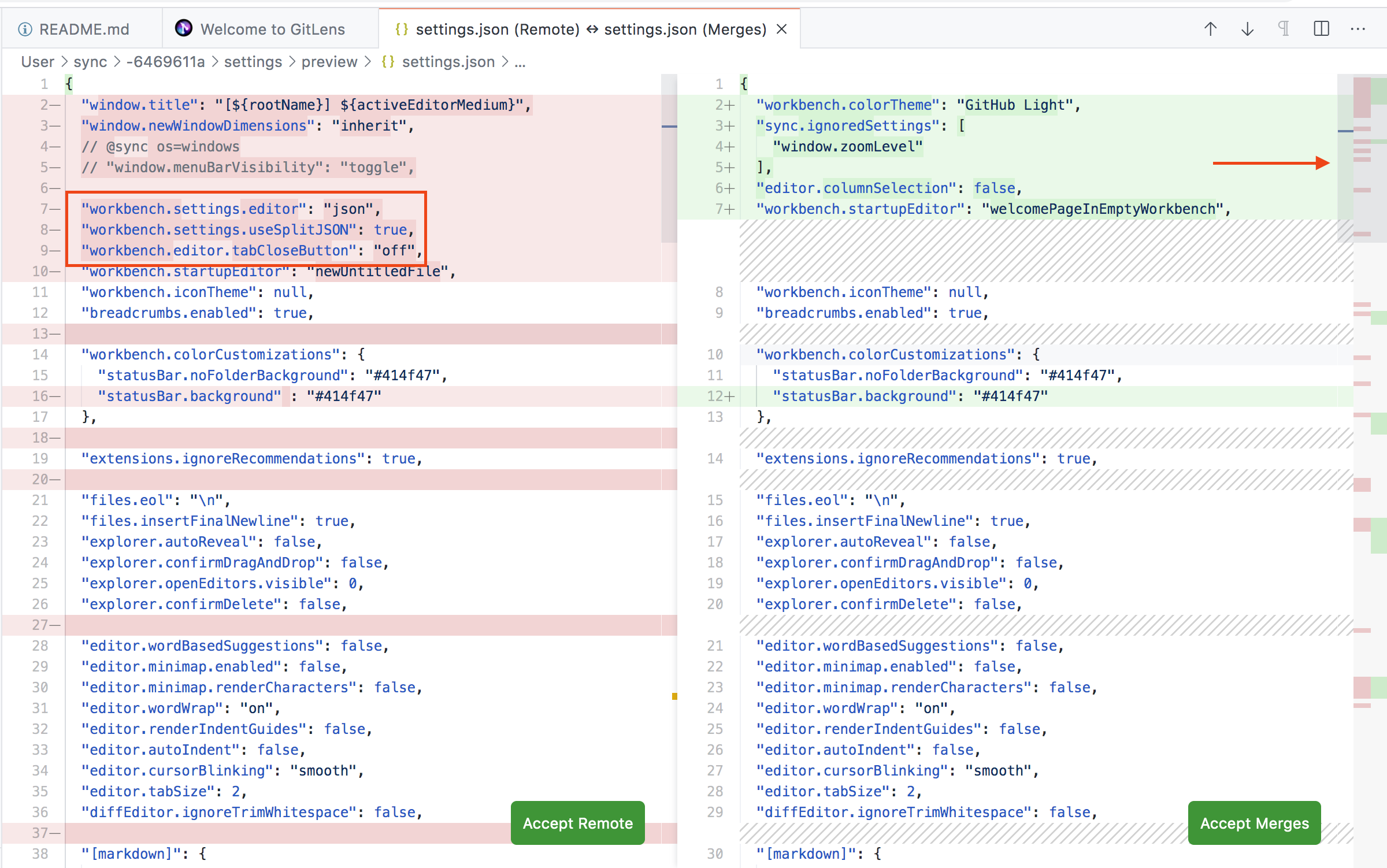Click the README.md info icon
1387x868 pixels.
[x=25, y=29]
